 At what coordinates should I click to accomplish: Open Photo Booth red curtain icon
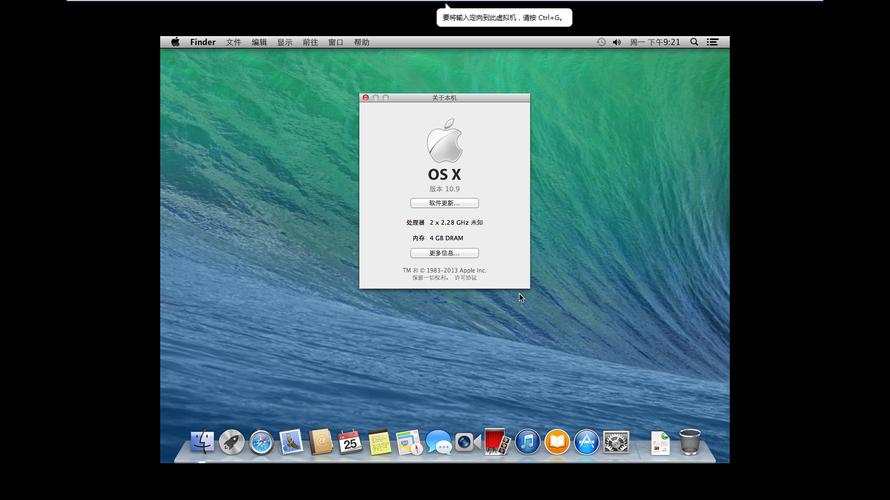(497, 442)
